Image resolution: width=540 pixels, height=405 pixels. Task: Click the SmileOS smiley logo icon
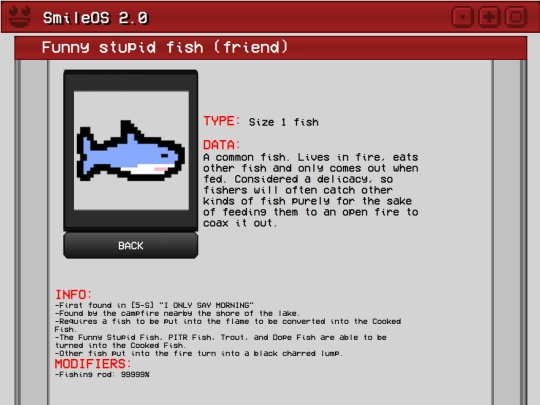point(20,17)
